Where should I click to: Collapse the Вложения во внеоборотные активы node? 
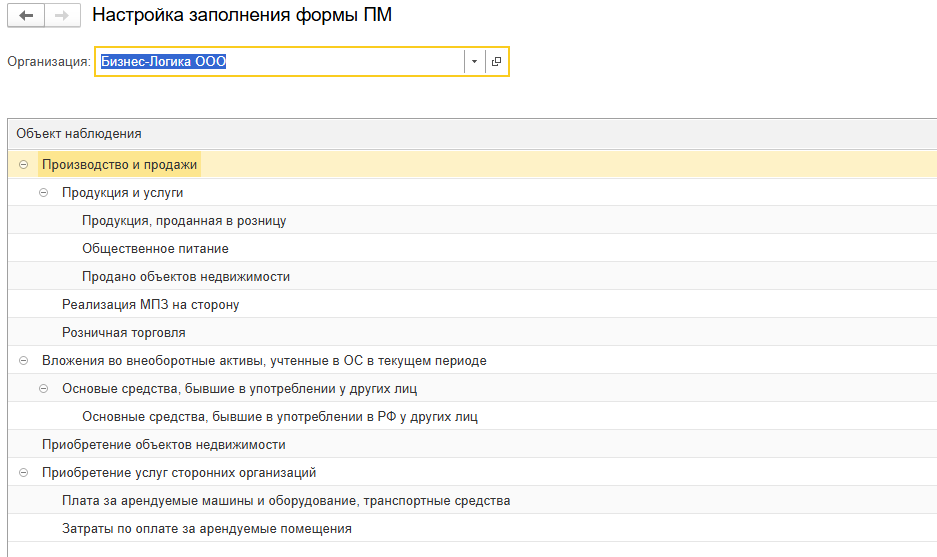tap(23, 360)
